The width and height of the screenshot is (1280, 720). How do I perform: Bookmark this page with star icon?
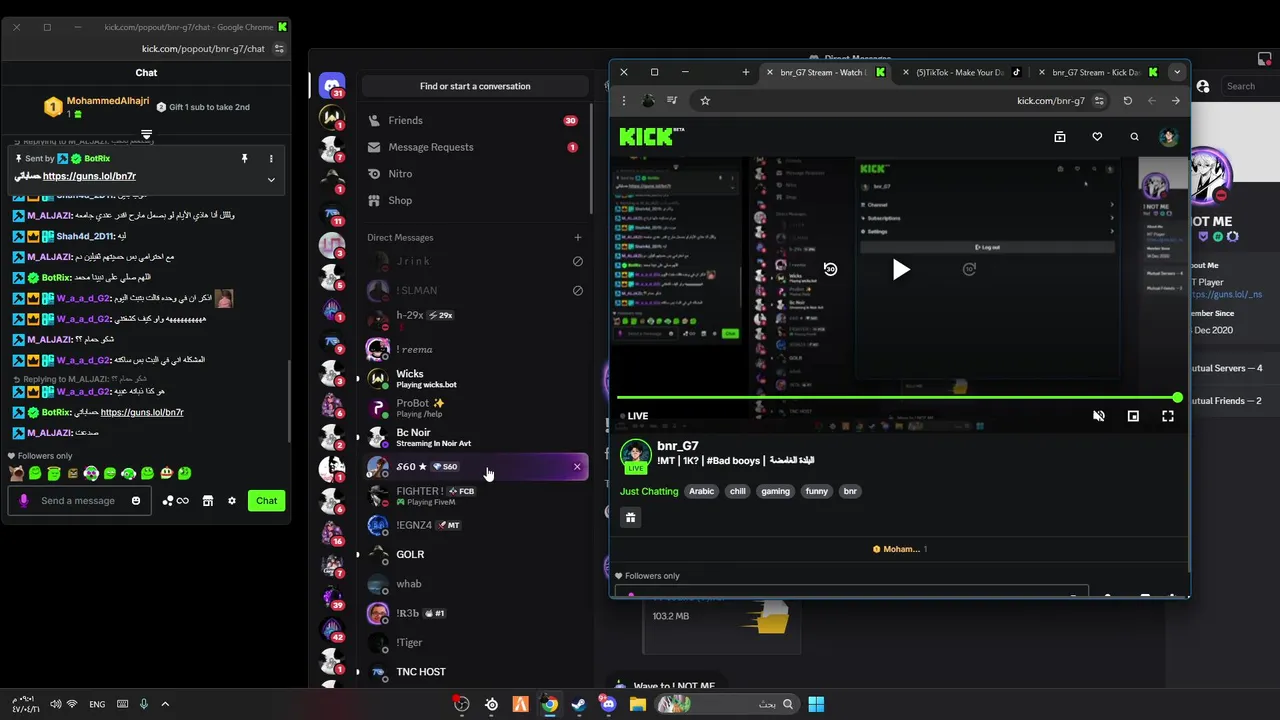(x=705, y=100)
